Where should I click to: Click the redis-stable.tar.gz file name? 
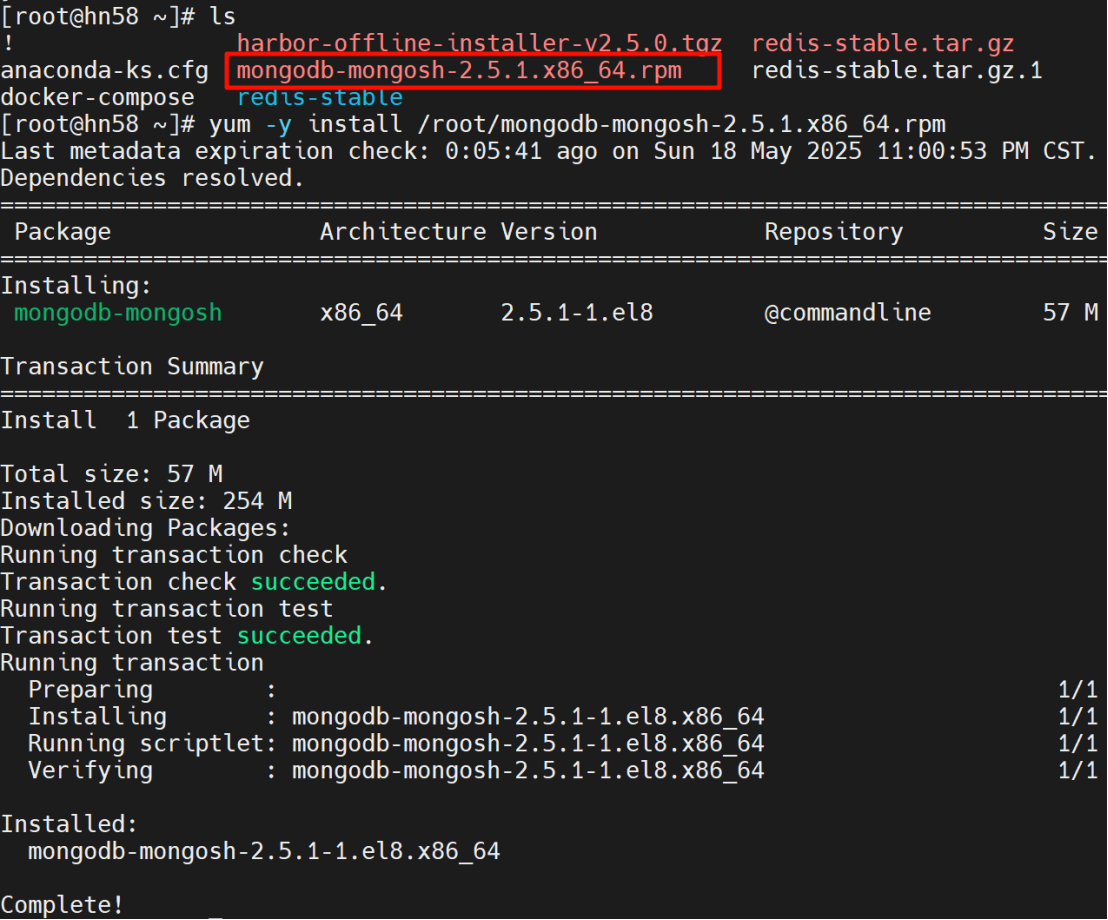pyautogui.click(x=883, y=44)
